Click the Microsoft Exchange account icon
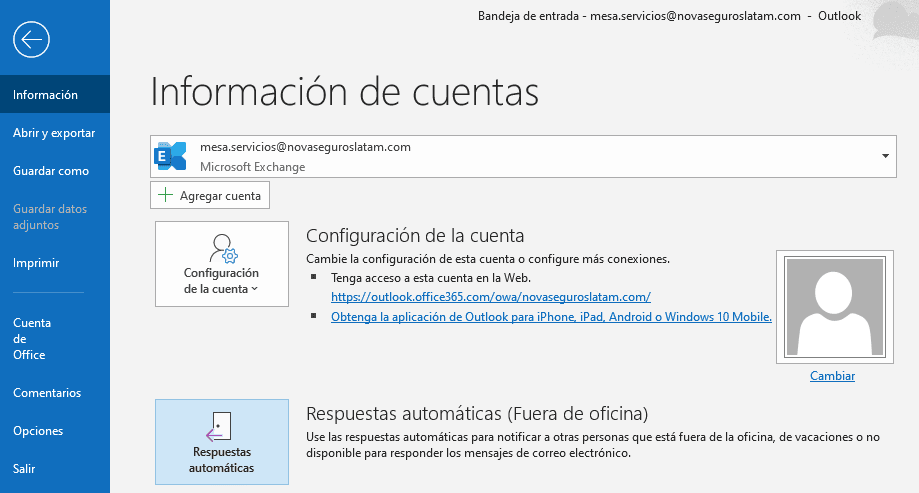This screenshot has width=919, height=493. click(171, 156)
